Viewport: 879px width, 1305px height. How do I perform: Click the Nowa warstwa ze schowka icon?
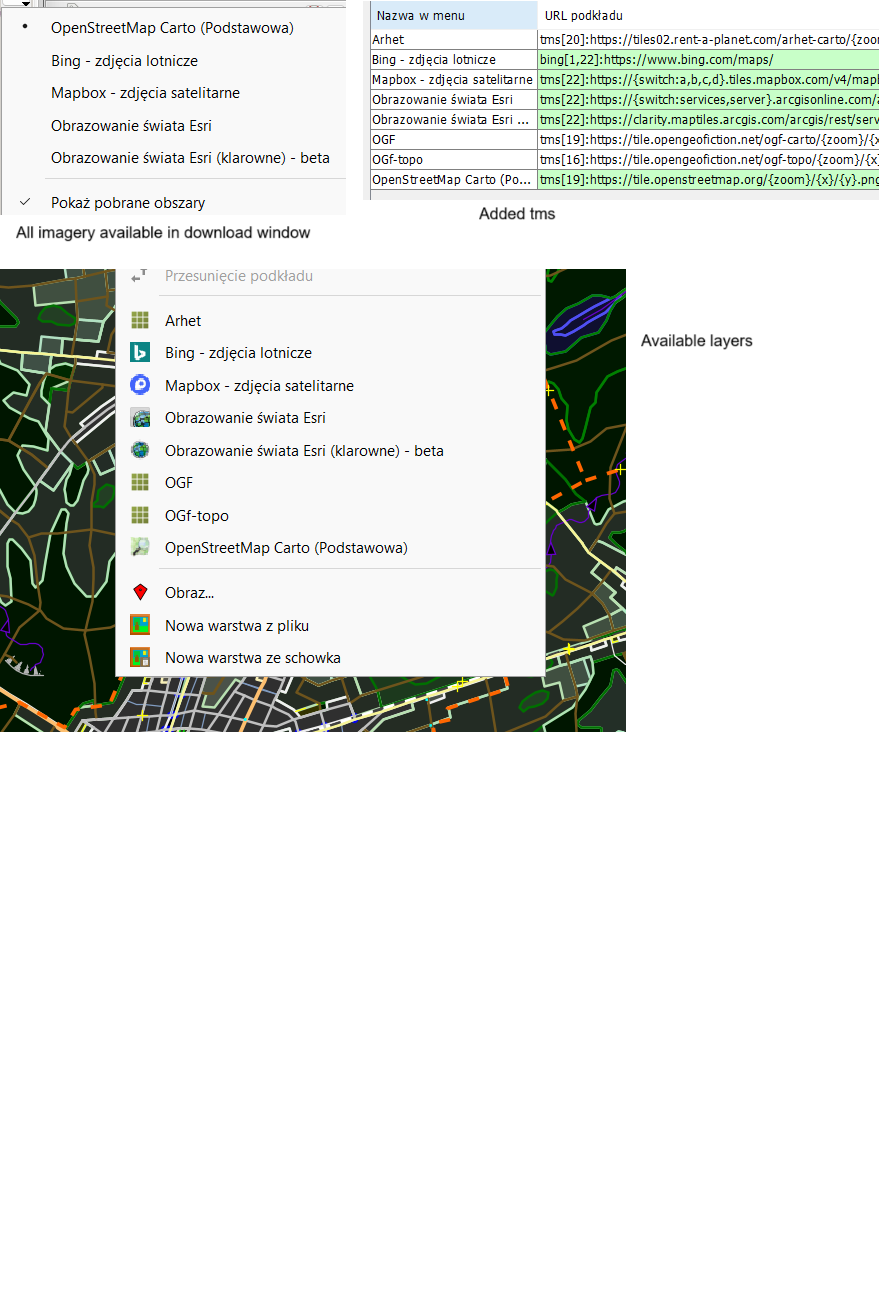(x=141, y=658)
